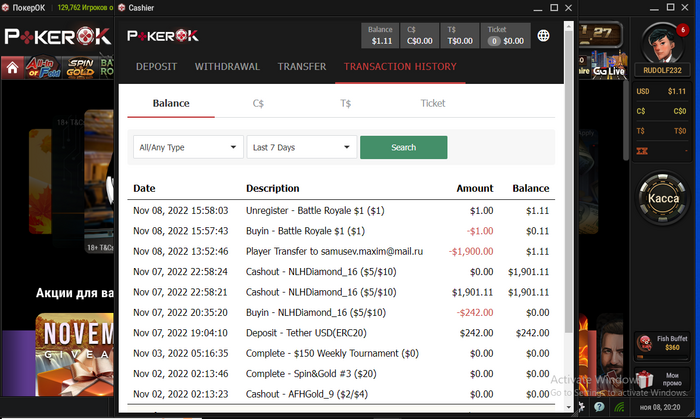The image size is (700, 419).
Task: Click the Buyin - NLHDiamond_16 ($5/$10) row
Action: point(341,313)
